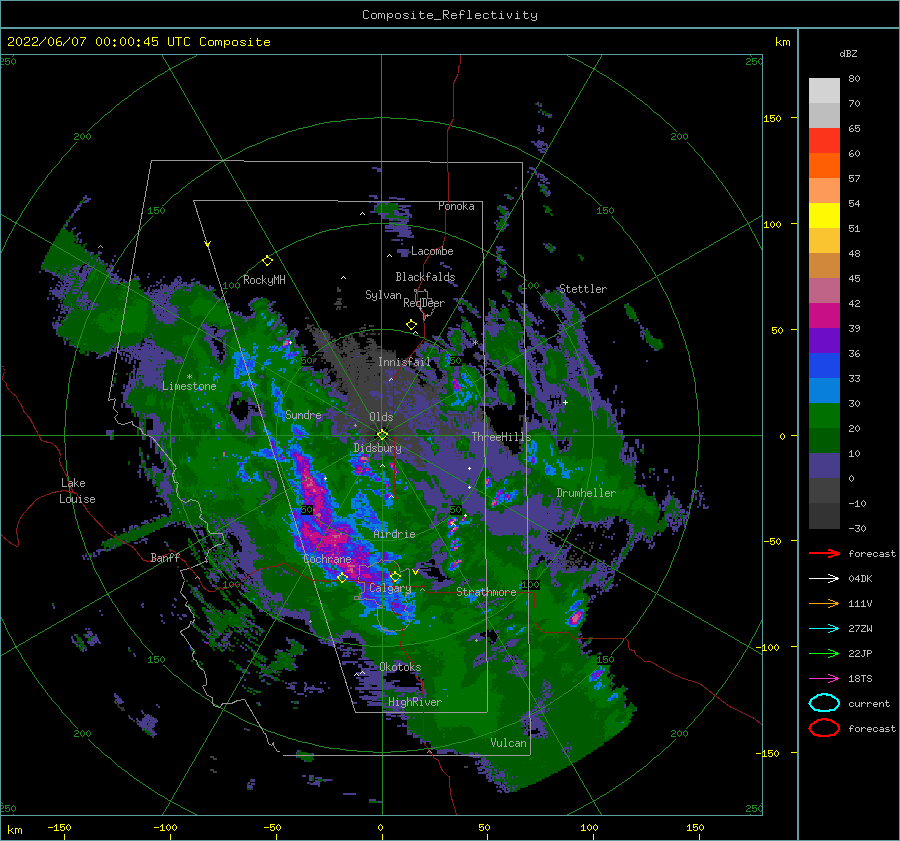Click the HighRiver label

click(415, 702)
